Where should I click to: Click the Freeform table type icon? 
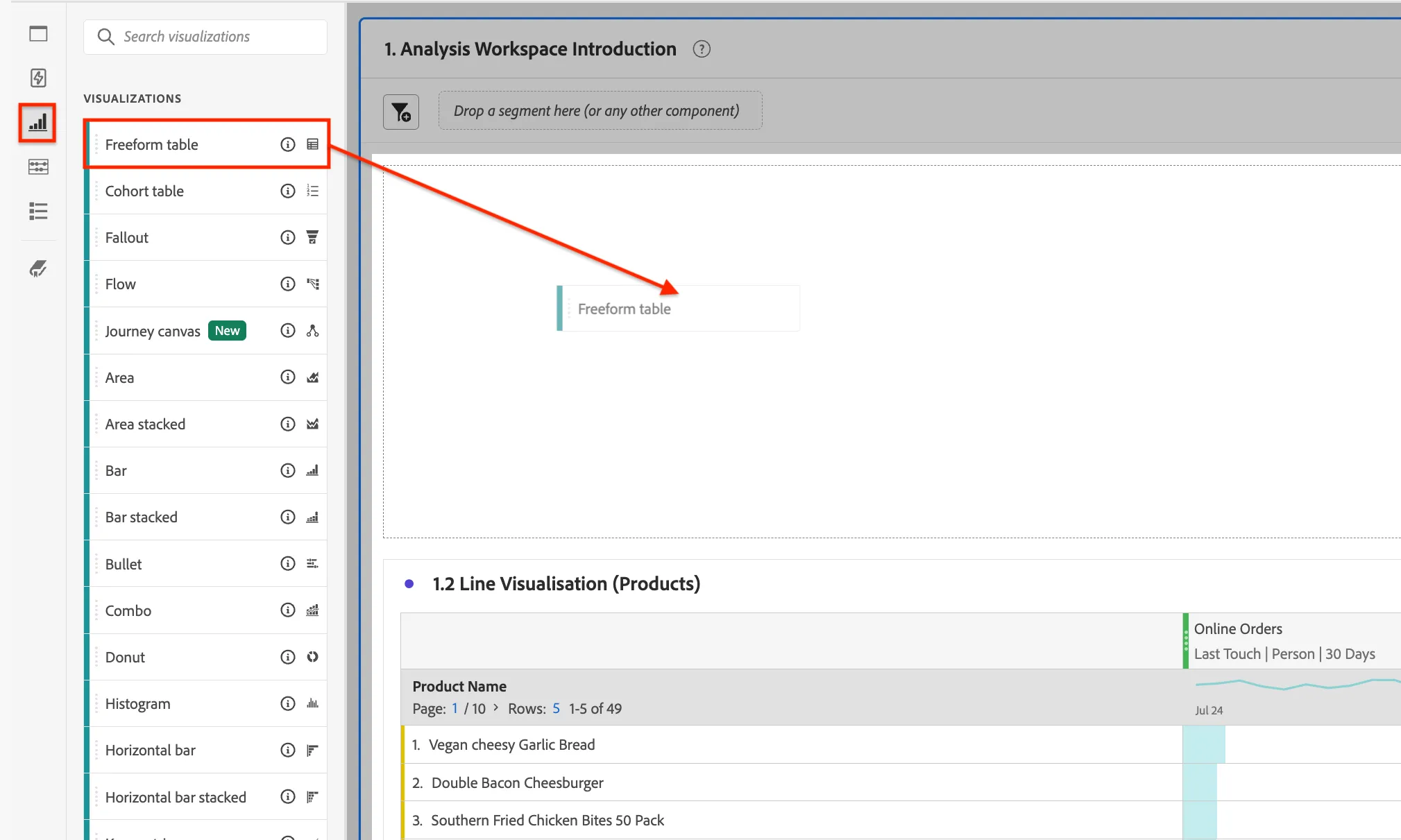click(312, 144)
